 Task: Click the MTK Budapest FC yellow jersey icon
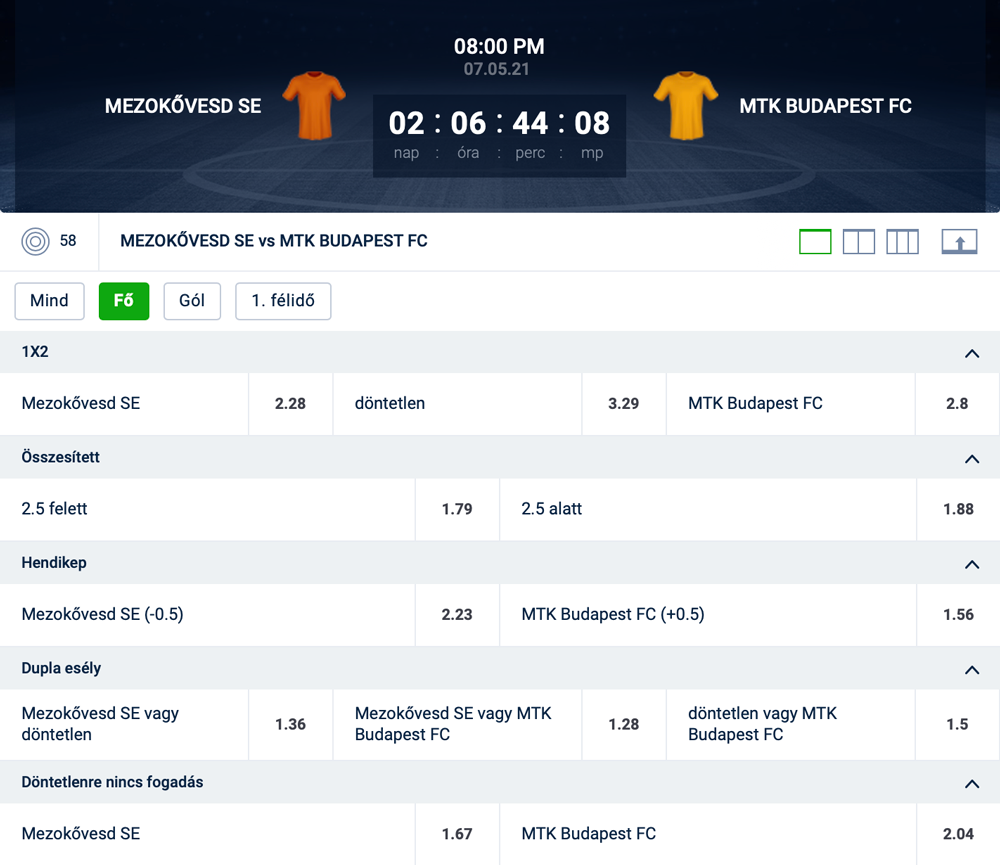pyautogui.click(x=686, y=105)
